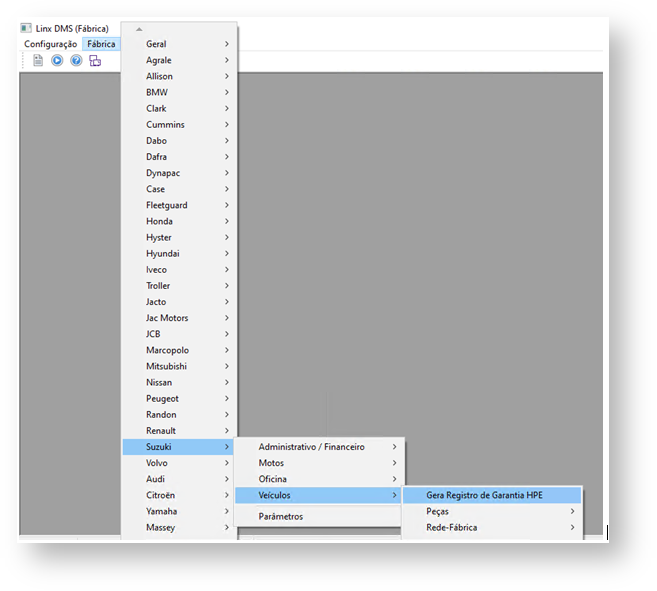Open the Fábrica menu
The height and width of the screenshot is (591, 657).
pyautogui.click(x=101, y=44)
